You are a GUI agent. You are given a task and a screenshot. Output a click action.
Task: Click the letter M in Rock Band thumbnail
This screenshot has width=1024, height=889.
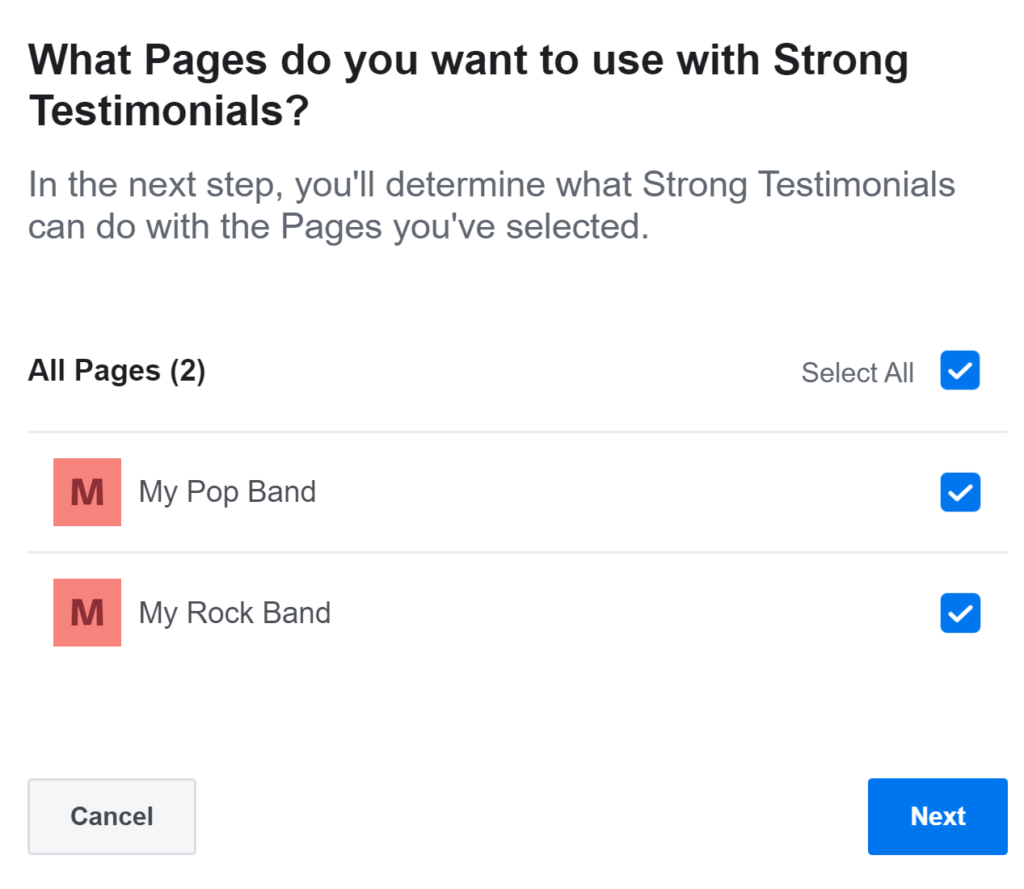[x=87, y=613]
